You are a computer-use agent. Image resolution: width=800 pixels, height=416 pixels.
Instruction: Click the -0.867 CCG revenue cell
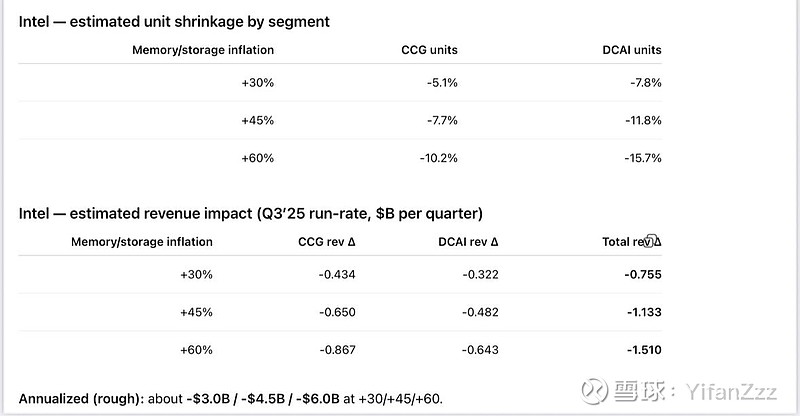click(337, 350)
